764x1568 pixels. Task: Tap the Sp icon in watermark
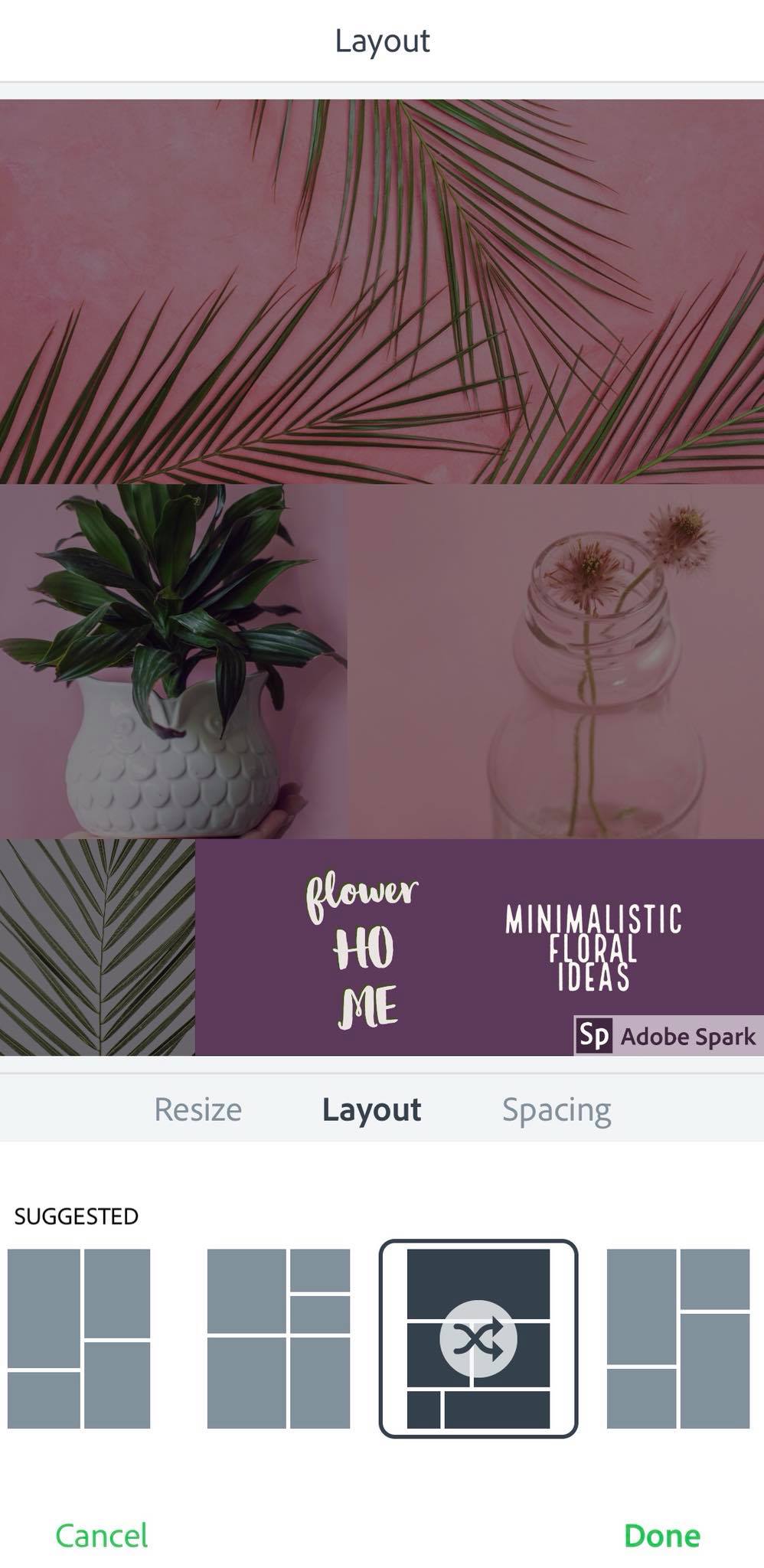(594, 1036)
